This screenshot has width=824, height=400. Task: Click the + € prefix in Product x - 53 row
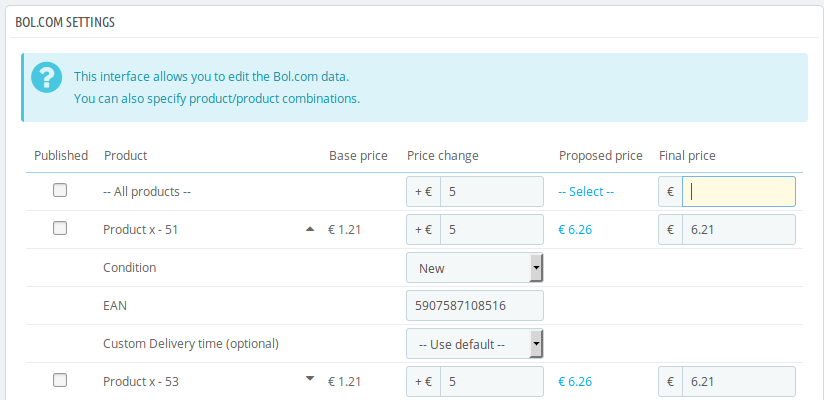(x=424, y=382)
